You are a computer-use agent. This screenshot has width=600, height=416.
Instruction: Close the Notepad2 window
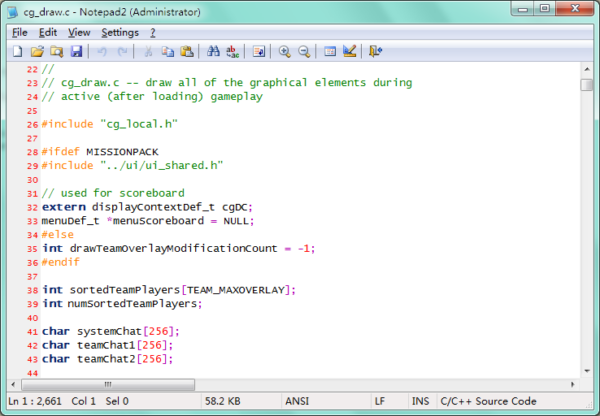point(575,8)
